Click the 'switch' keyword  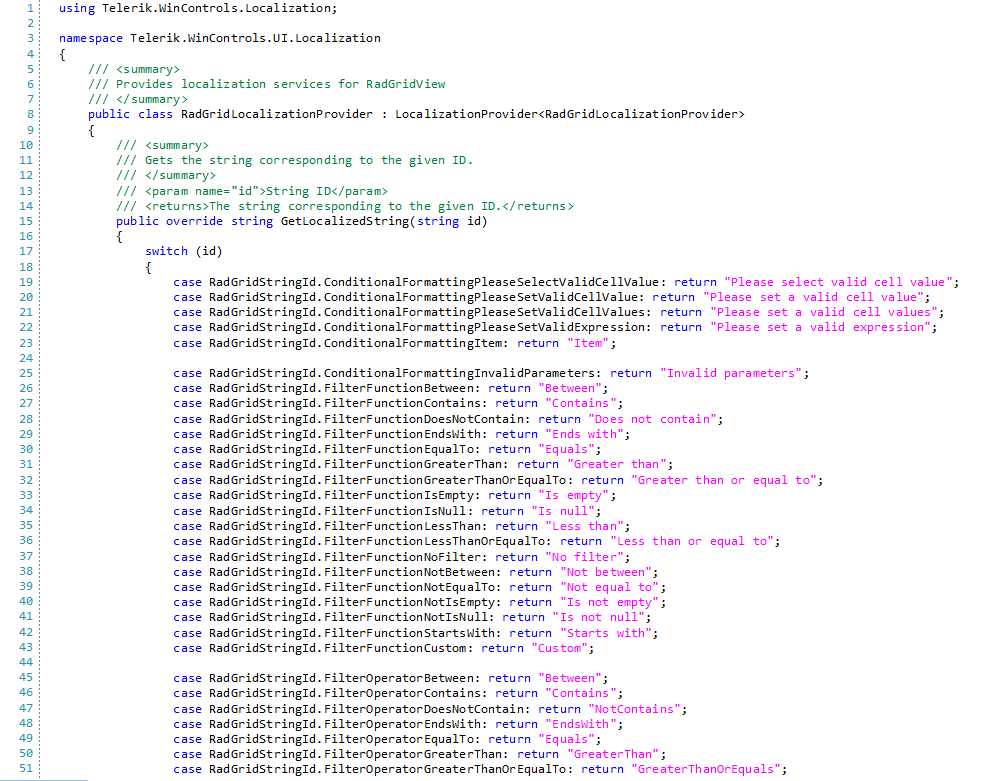pyautogui.click(x=166, y=251)
